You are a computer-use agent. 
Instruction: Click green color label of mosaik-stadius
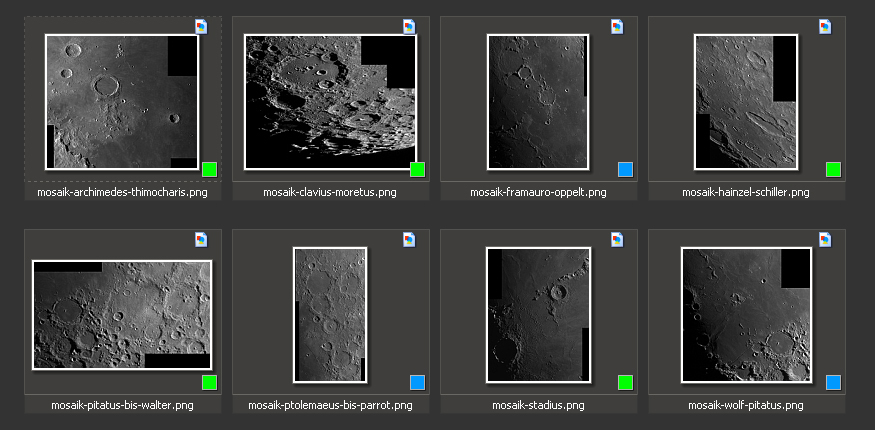625,382
